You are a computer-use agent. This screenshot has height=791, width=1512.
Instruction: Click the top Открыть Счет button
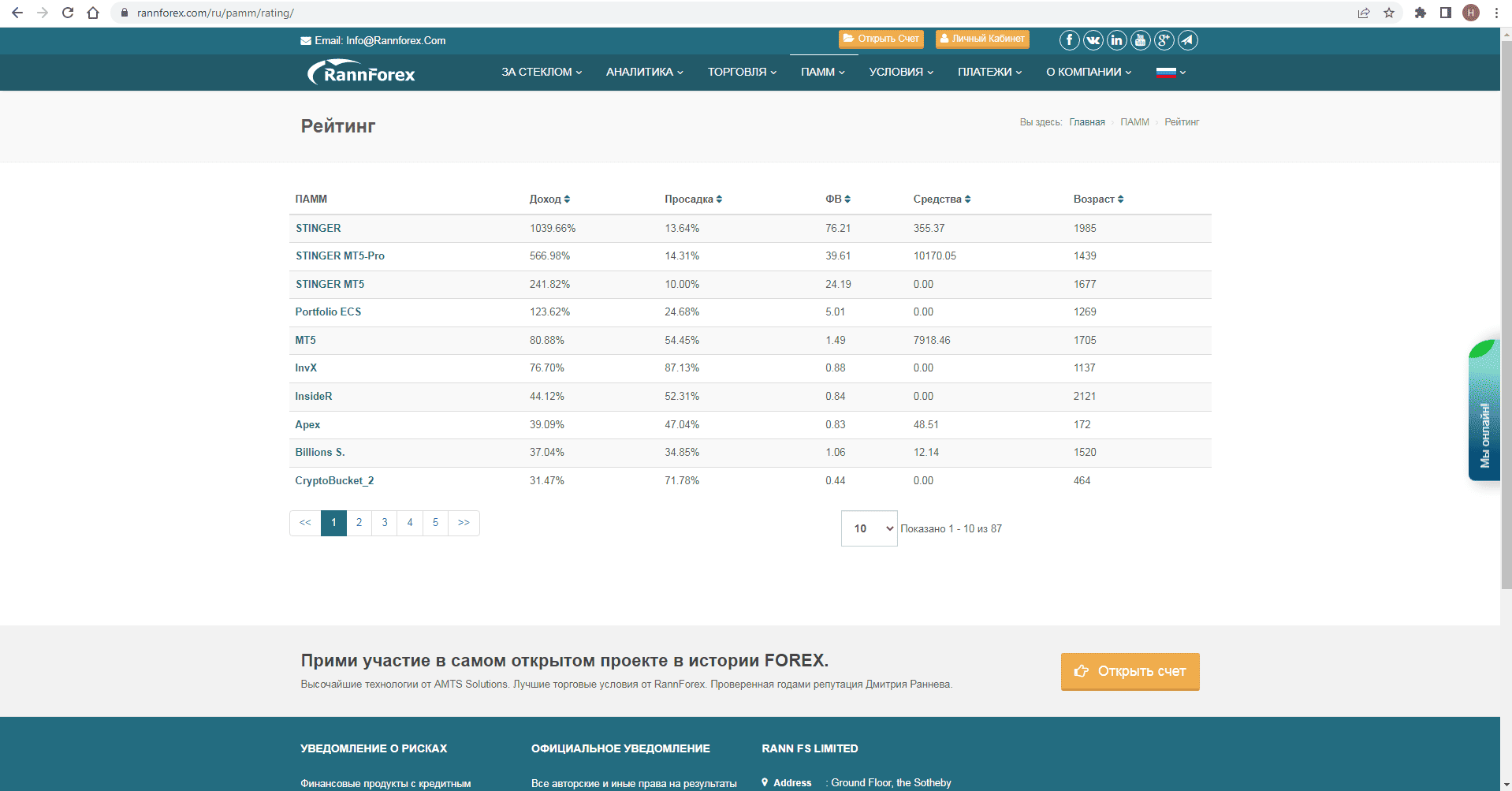click(881, 39)
